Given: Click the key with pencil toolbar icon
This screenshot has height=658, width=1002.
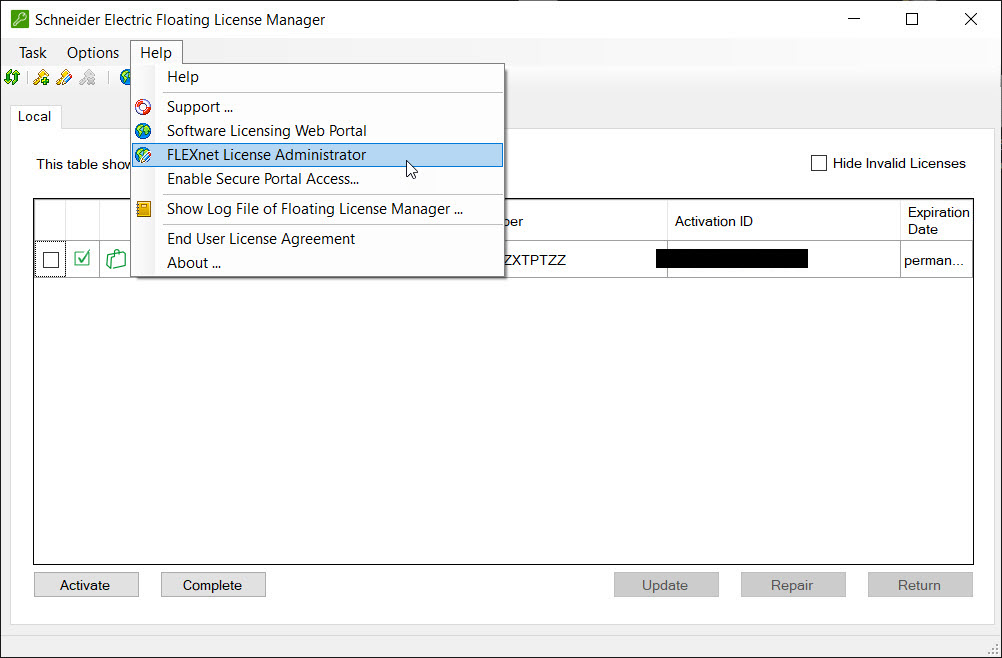Looking at the screenshot, I should 64,78.
